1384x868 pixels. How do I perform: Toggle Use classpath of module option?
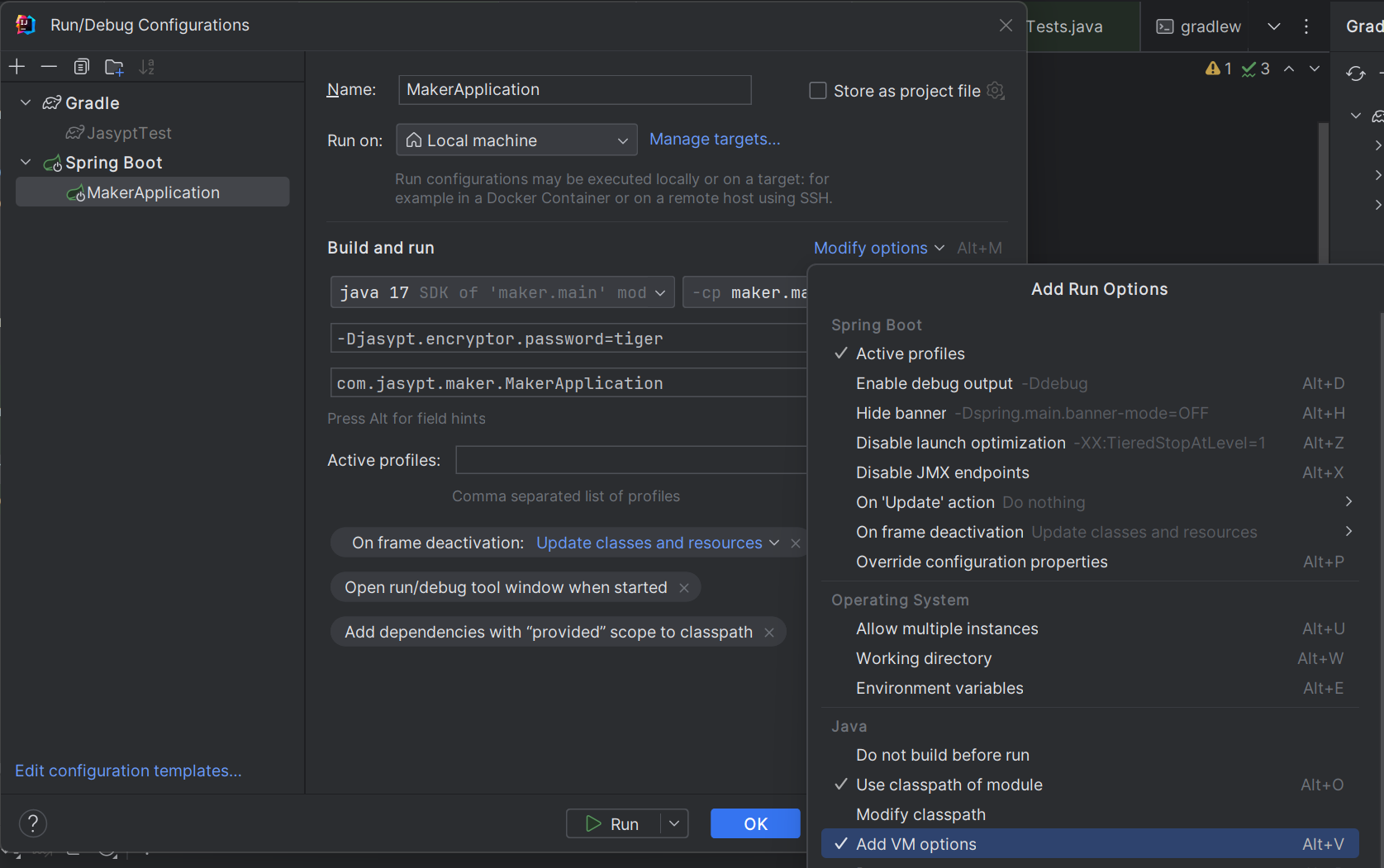1090,785
